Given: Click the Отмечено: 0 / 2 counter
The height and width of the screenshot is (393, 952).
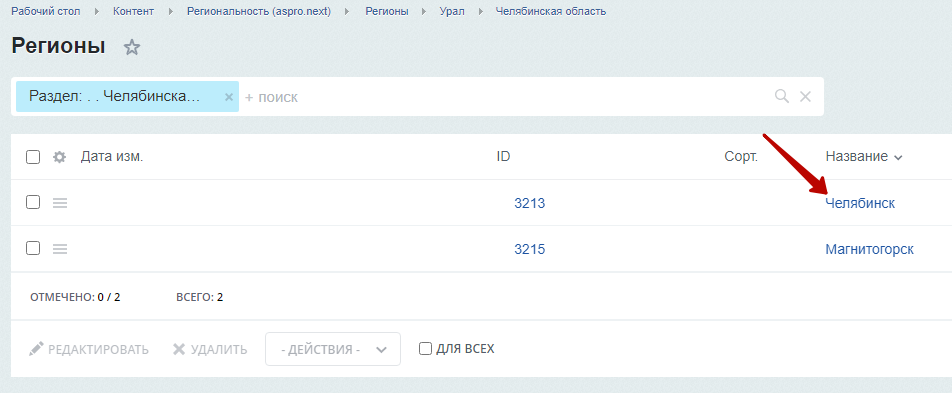Looking at the screenshot, I should click(75, 297).
